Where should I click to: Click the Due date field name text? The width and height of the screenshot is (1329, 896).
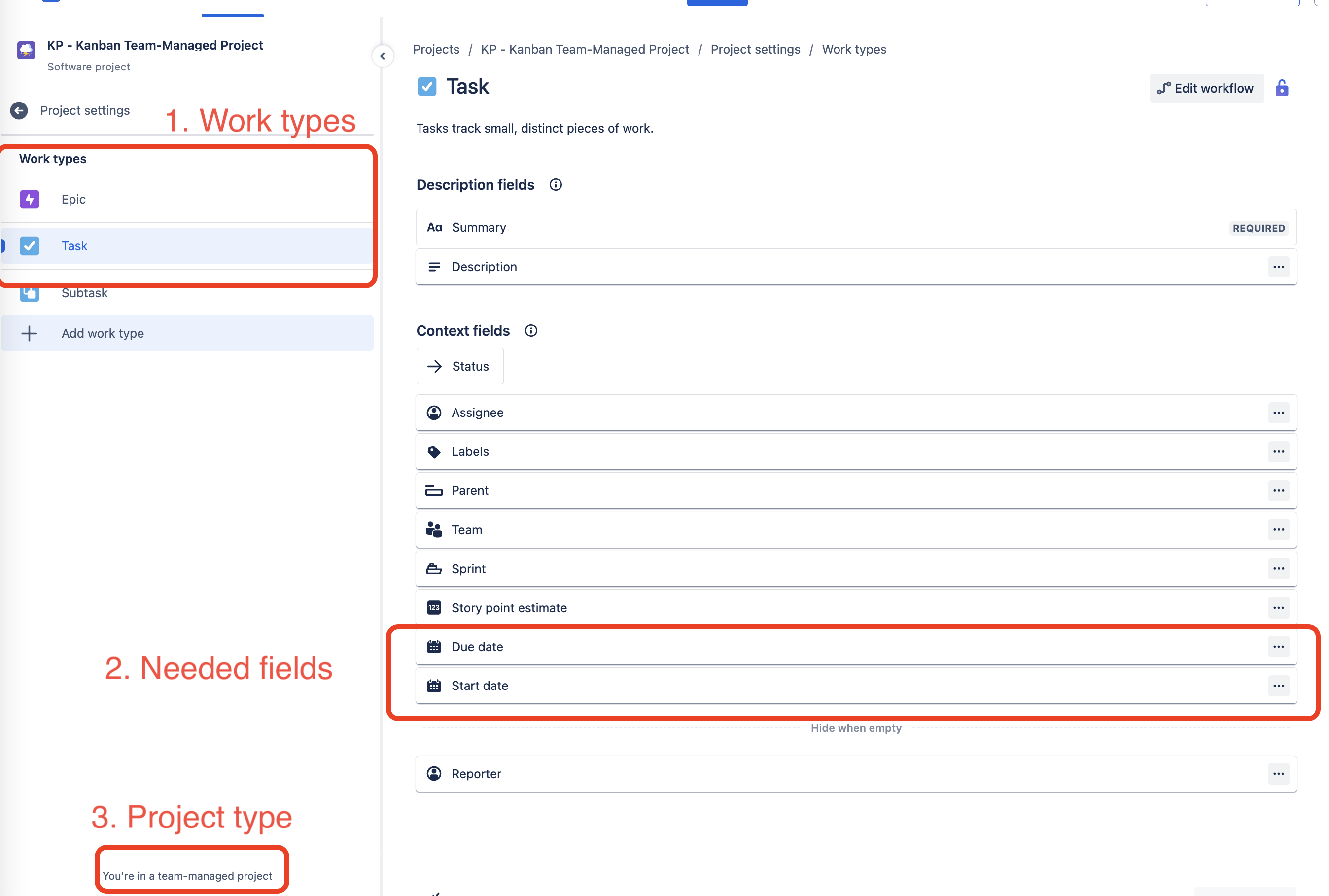click(x=477, y=647)
